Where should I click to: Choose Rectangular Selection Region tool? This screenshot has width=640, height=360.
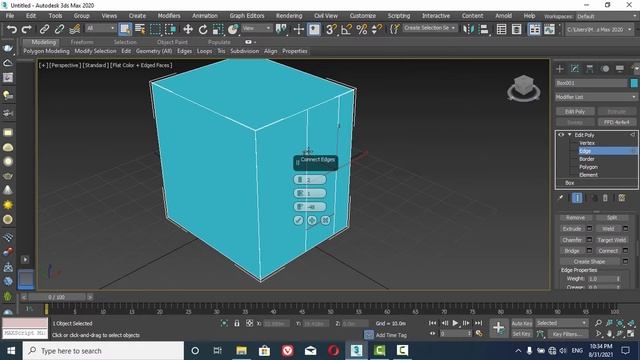tap(156, 29)
